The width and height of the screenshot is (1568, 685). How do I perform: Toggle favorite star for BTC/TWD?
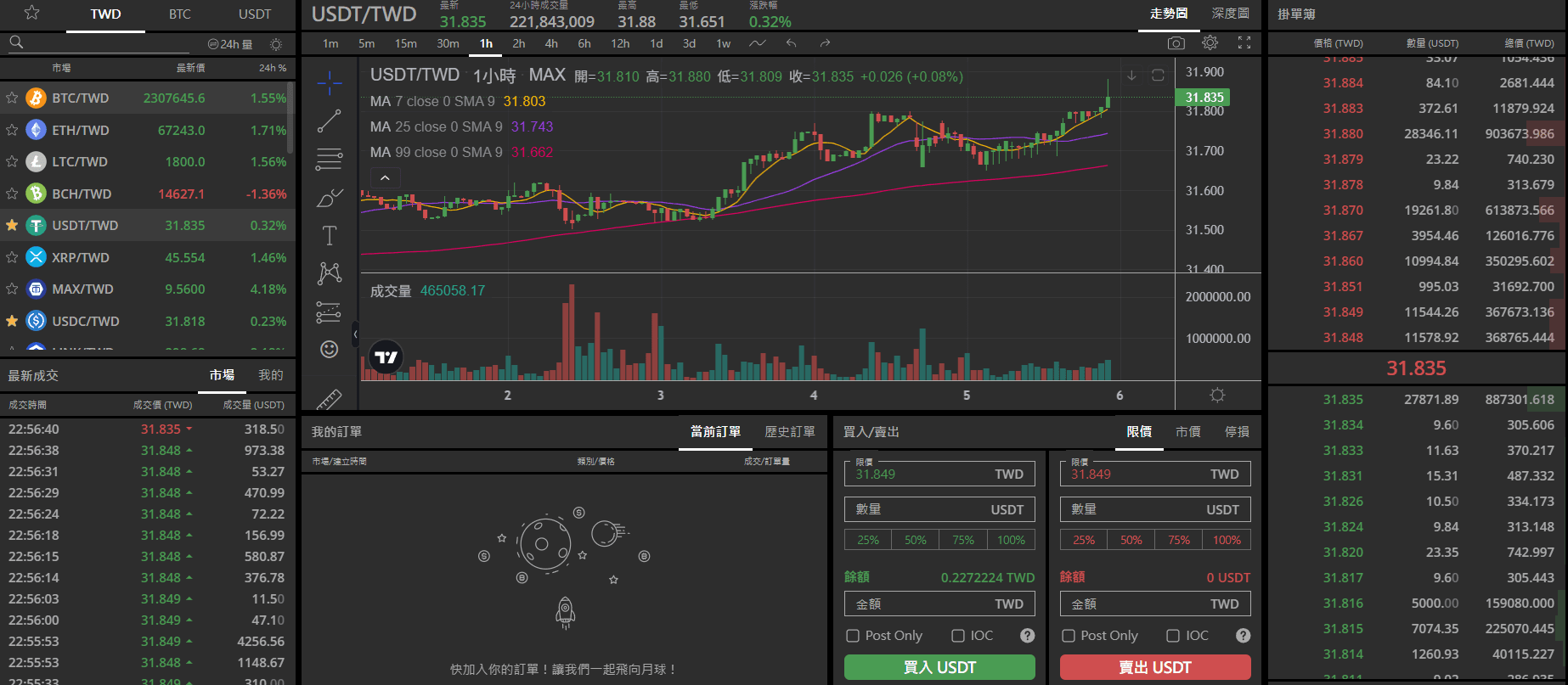pos(12,98)
